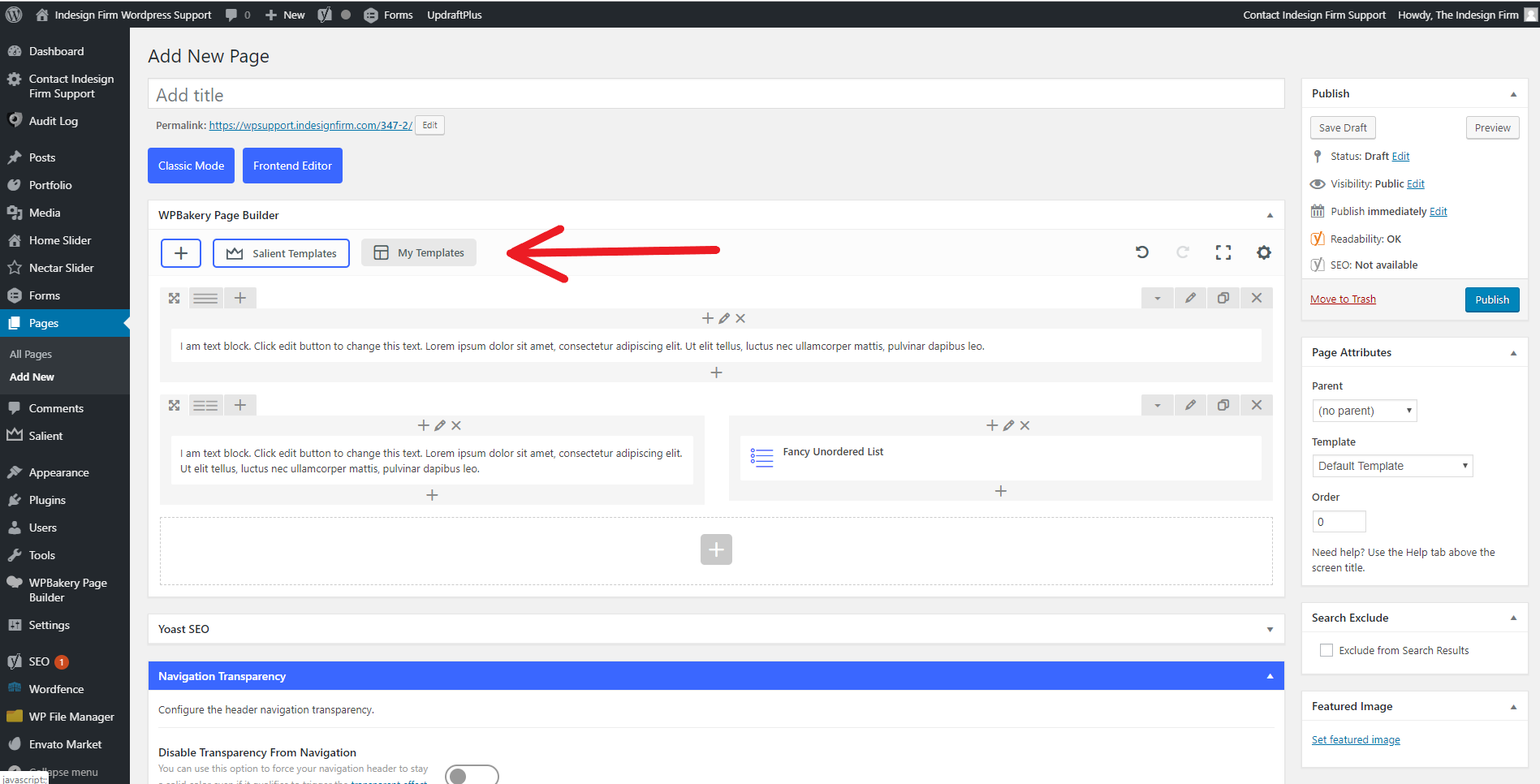Open Plugins in the sidebar menu

[47, 500]
